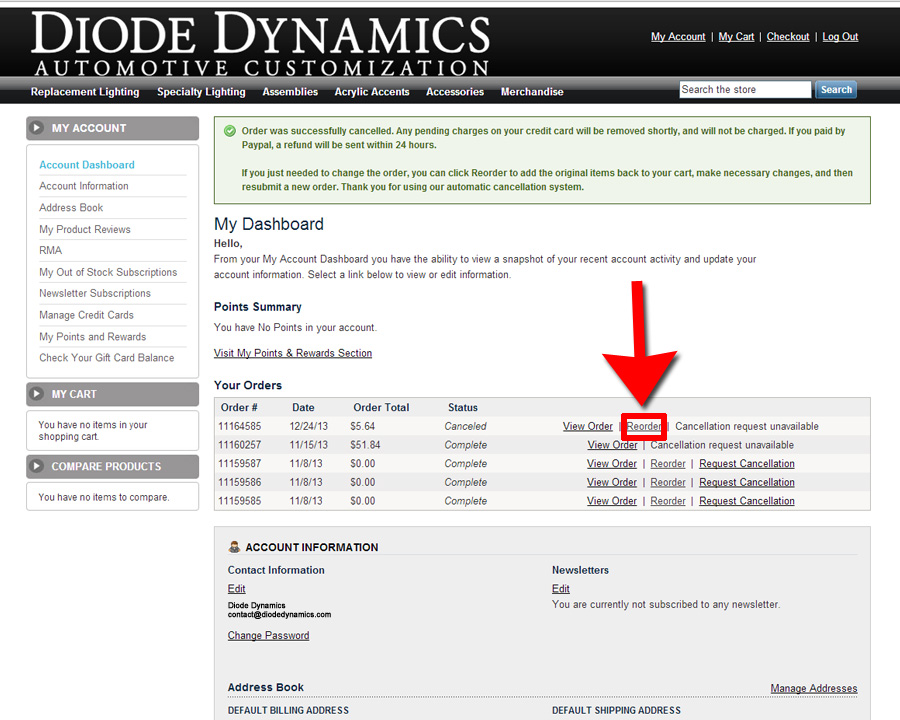Image resolution: width=900 pixels, height=720 pixels.
Task: Open Manage Addresses
Action: pyautogui.click(x=813, y=688)
